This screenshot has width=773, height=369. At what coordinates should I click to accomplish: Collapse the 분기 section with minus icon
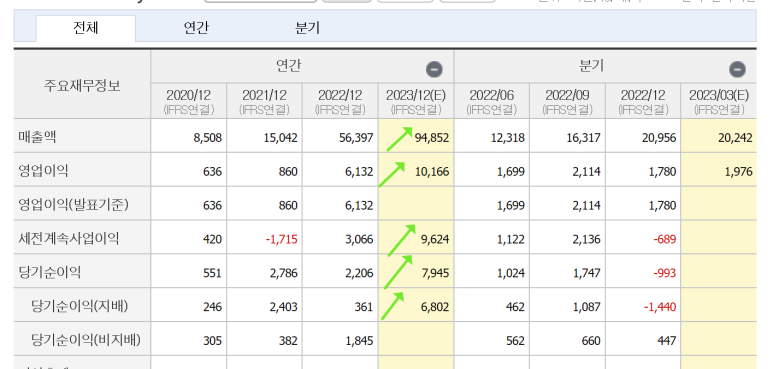tap(737, 69)
